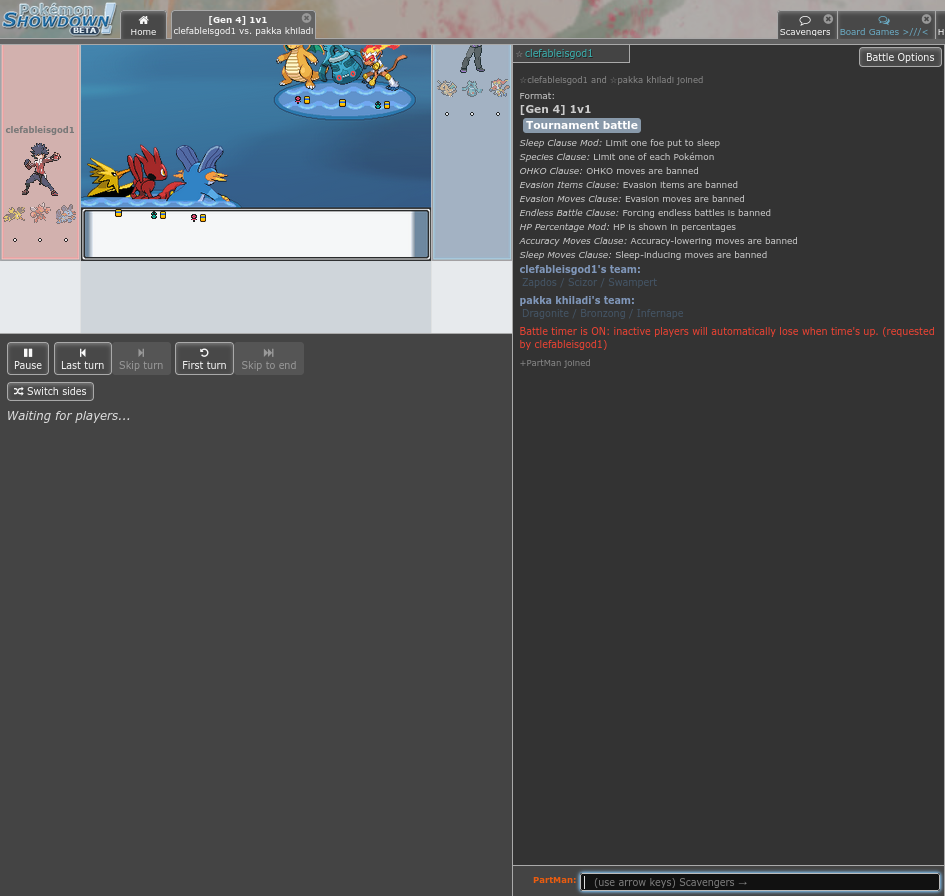Click Scizor in clefableisgod1's team list
The height and width of the screenshot is (896, 945).
pyautogui.click(x=582, y=283)
